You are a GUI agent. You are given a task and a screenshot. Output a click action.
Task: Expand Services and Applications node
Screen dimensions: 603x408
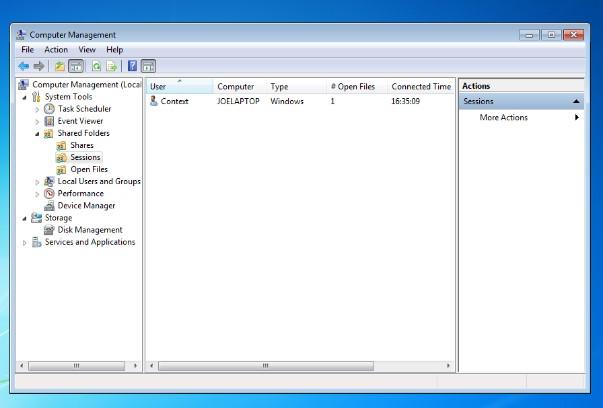25,243
